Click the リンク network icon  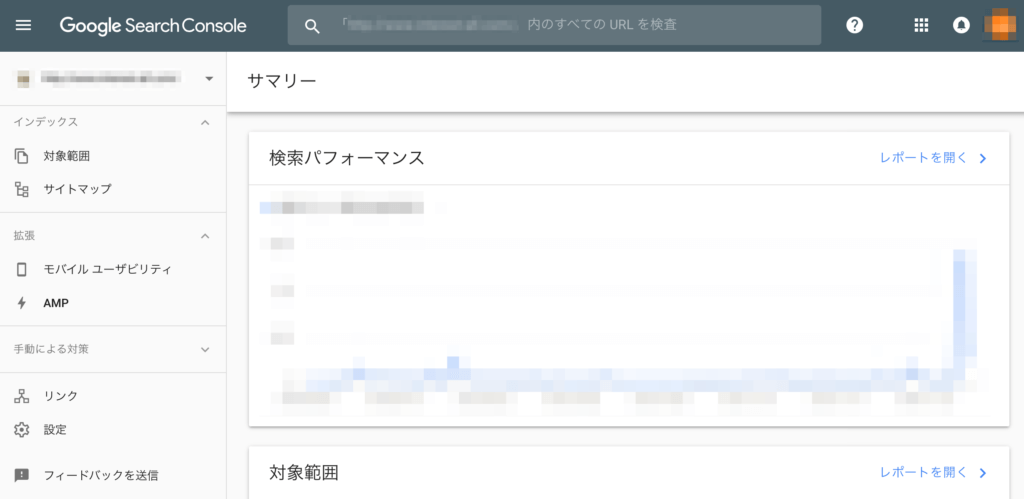[22, 396]
